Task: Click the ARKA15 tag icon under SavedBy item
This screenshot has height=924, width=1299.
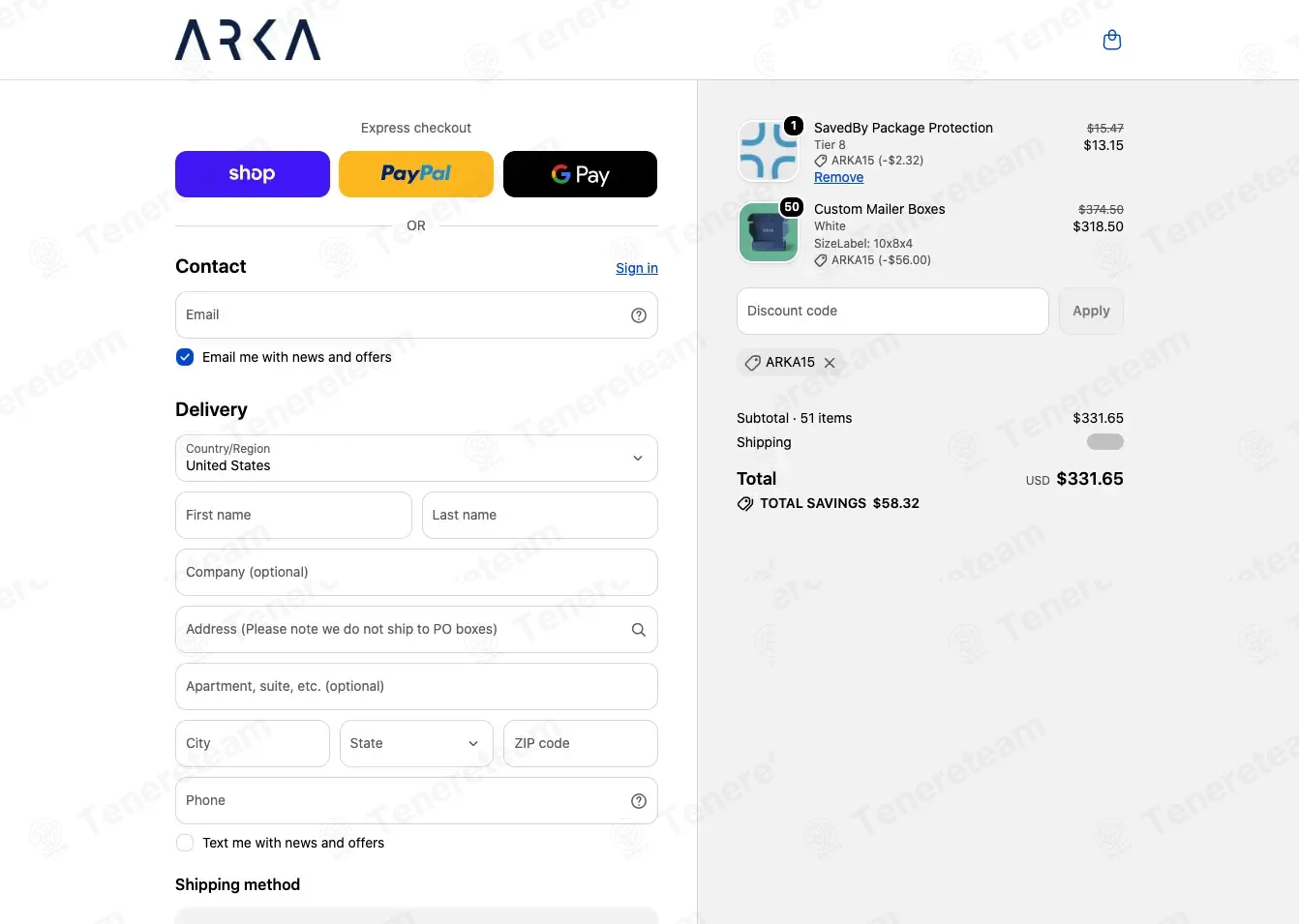Action: click(821, 161)
